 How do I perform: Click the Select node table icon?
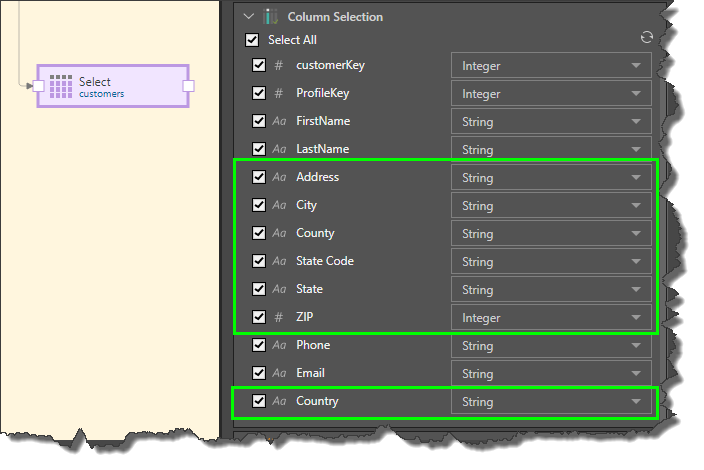click(x=61, y=86)
